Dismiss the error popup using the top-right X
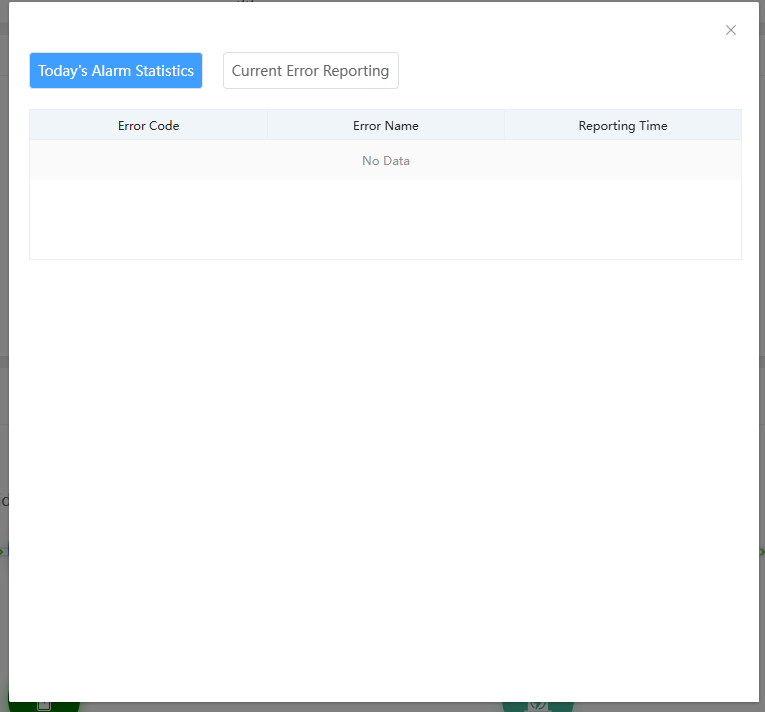This screenshot has width=765, height=712. [x=731, y=30]
